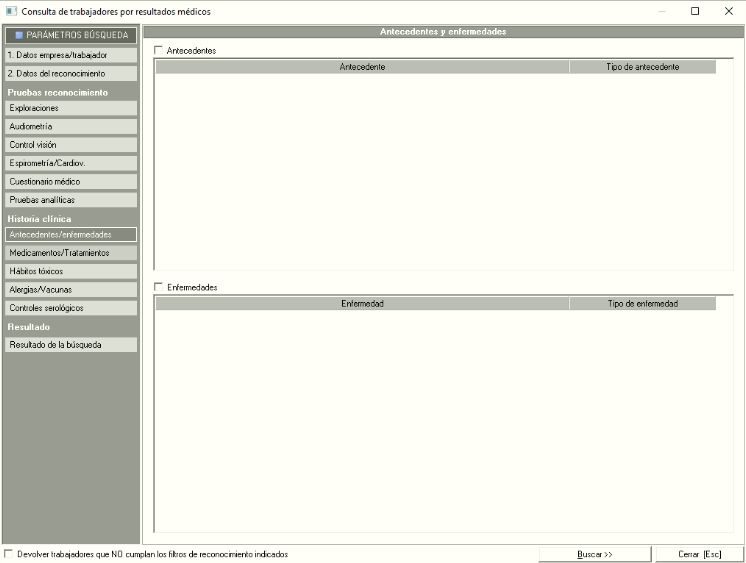Click the Tipo de antecedente column header
Screen dimensions: 746x563
643,67
